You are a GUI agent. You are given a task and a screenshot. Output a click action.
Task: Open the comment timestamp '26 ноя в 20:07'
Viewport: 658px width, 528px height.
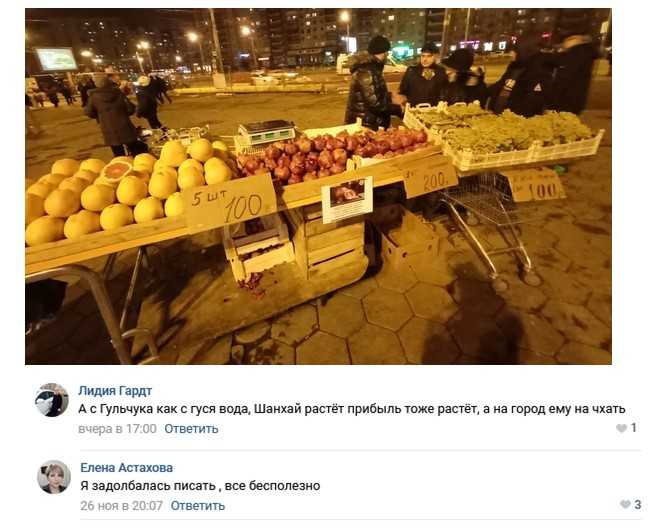coord(121,505)
